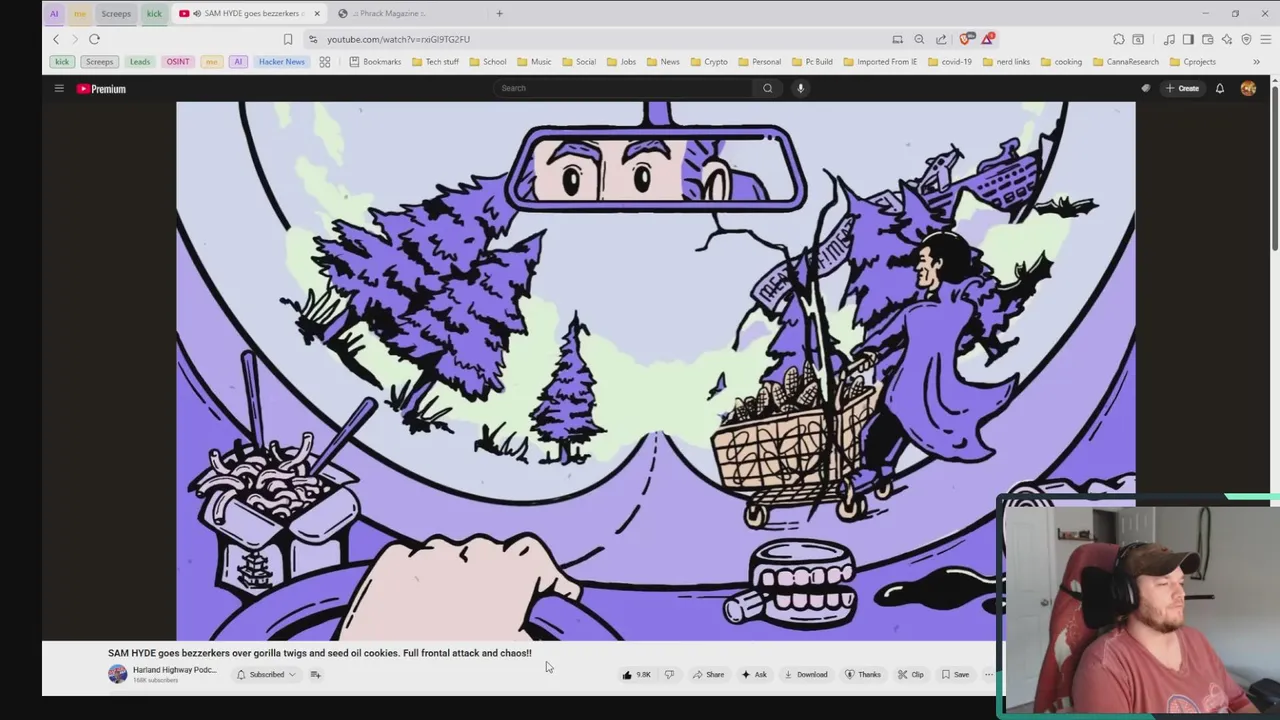Select the SAM HYDE goes bezzerkers tab
Viewport: 1280px width, 720px height.
250,14
